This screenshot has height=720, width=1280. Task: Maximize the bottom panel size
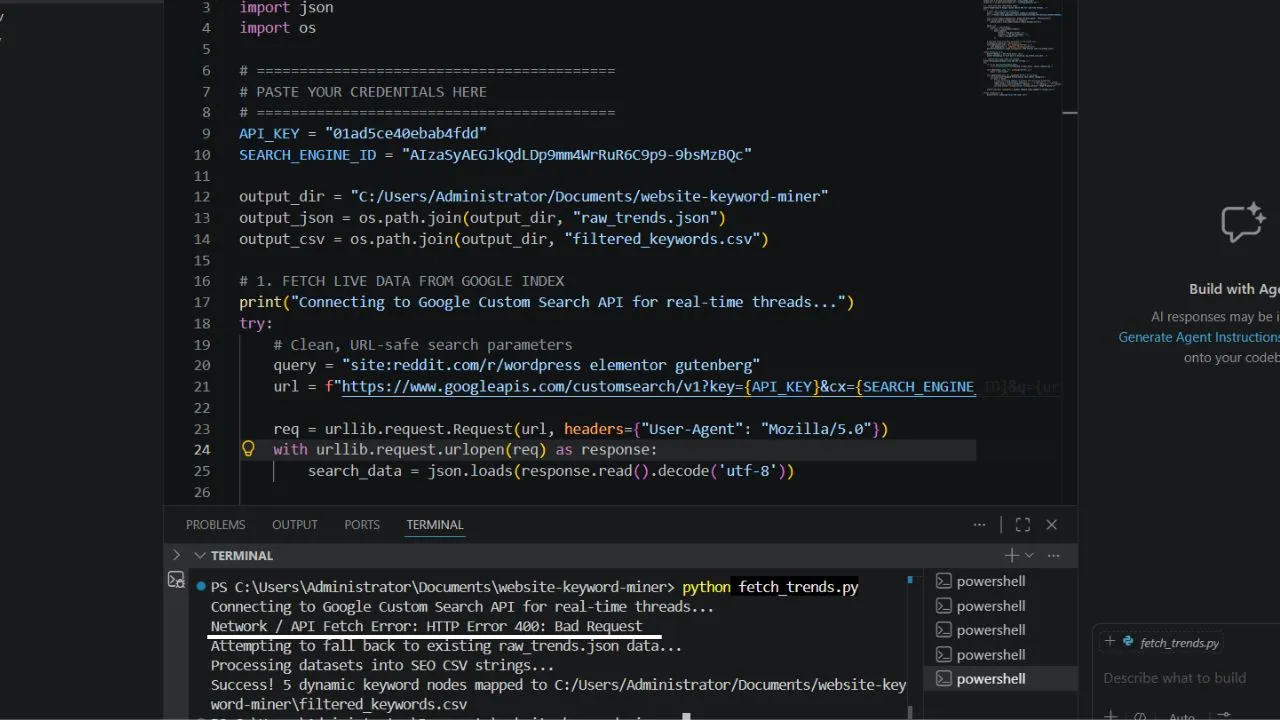tap(1022, 525)
